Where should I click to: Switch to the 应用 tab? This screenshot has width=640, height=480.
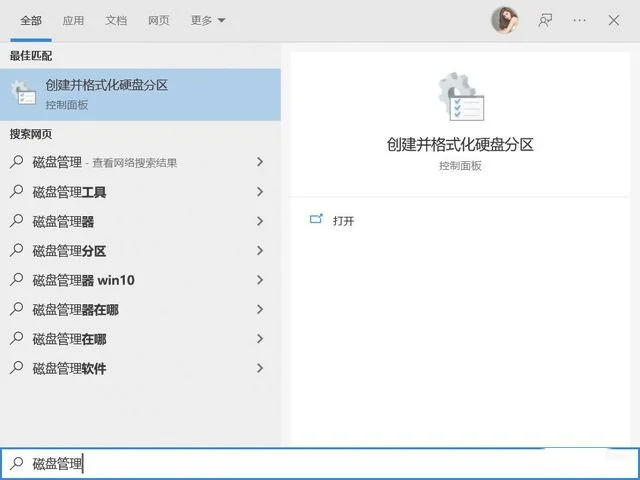tap(73, 20)
